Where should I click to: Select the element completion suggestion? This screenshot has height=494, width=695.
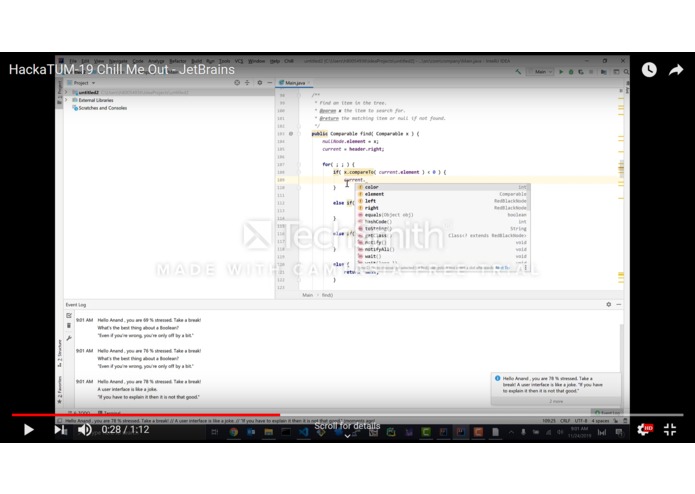tap(442, 194)
